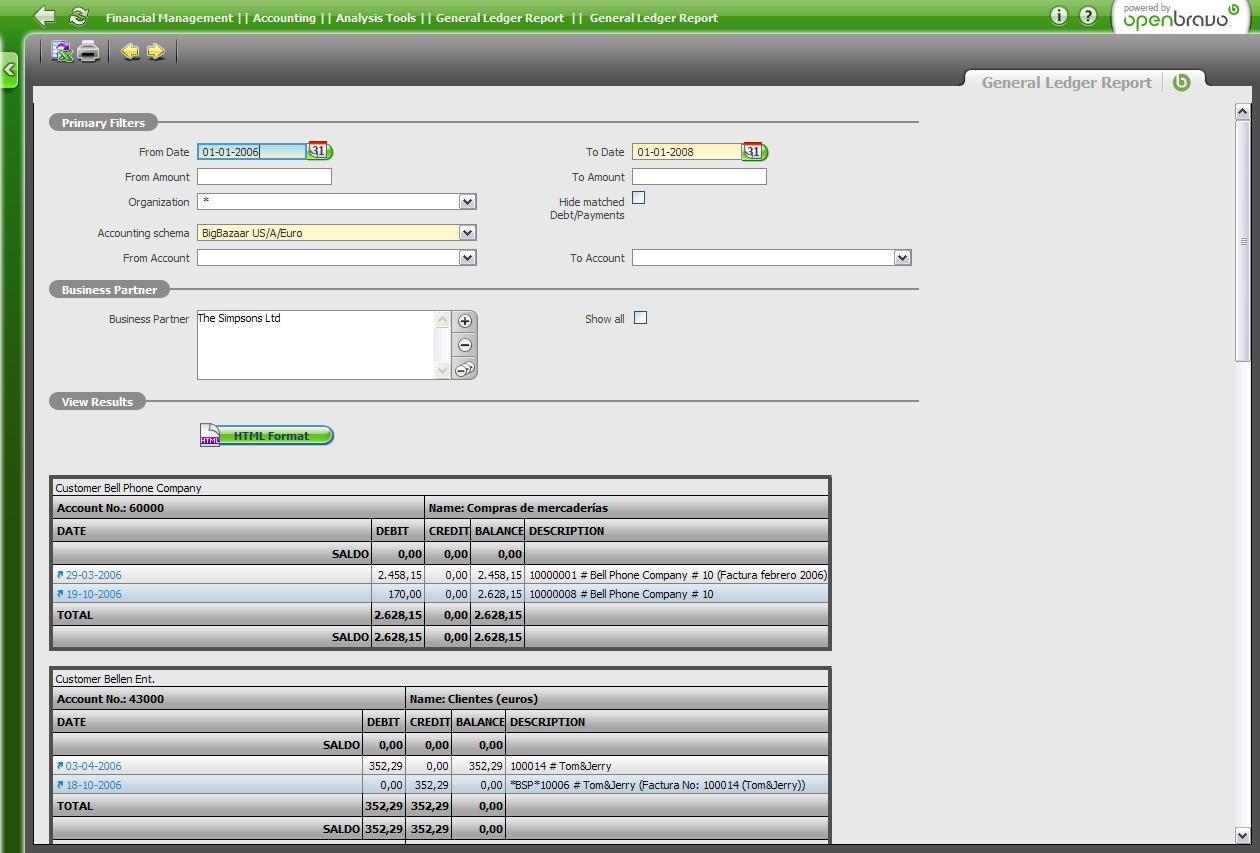Enable the Show all checkbox

[x=641, y=318]
